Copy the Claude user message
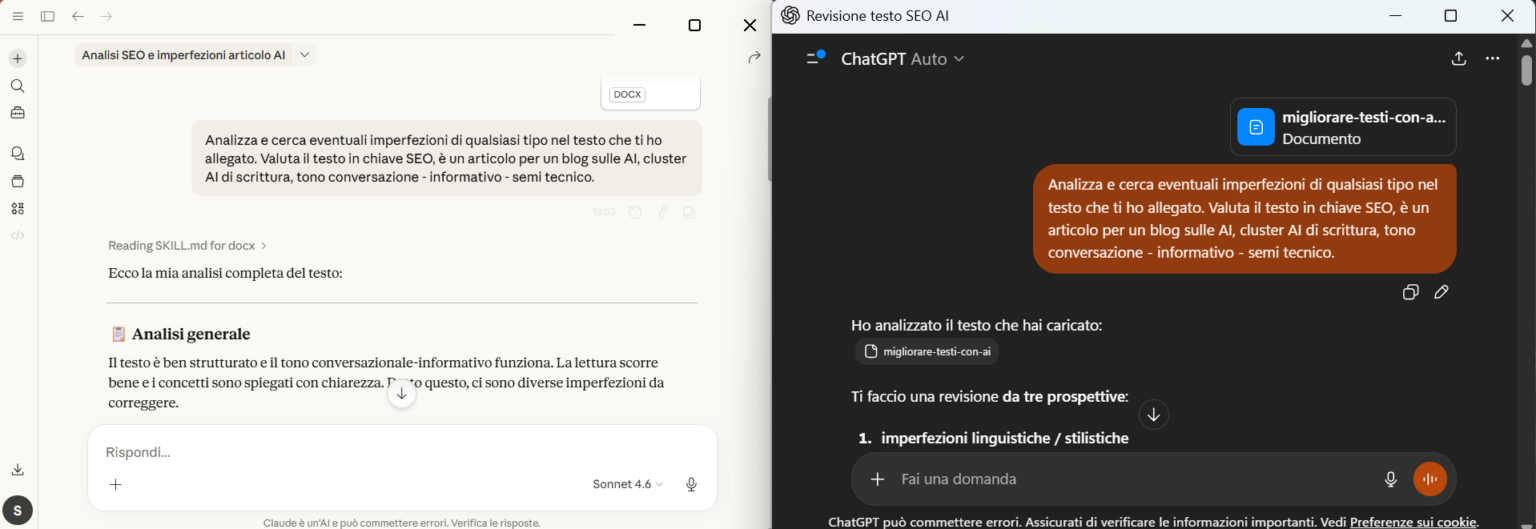This screenshot has height=529, width=1536. point(689,212)
